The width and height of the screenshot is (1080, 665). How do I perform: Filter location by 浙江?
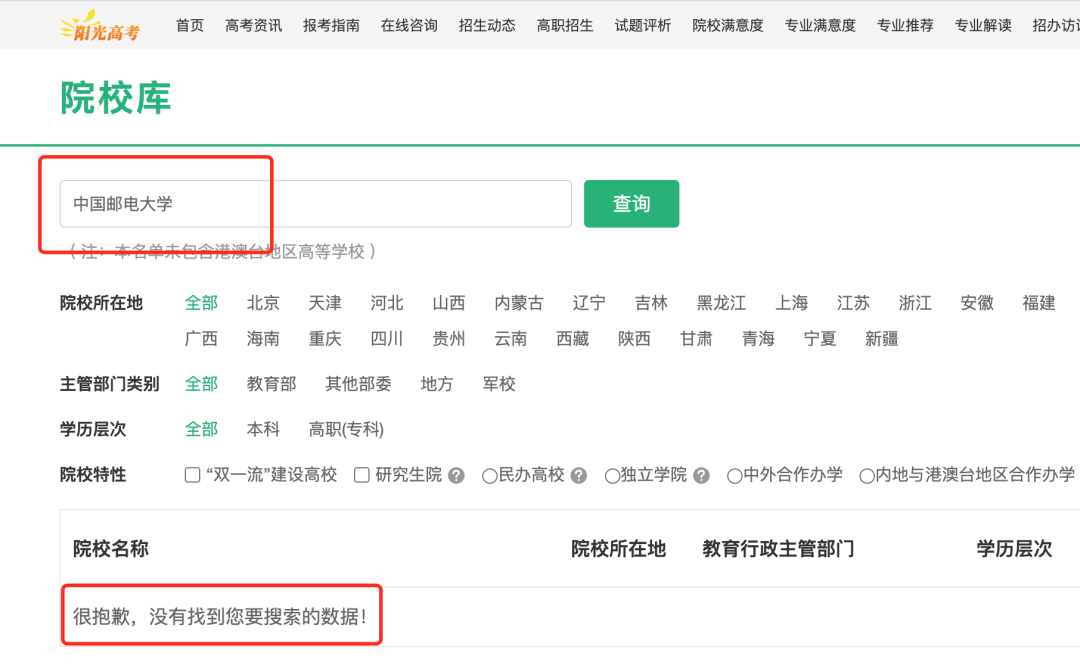click(x=915, y=303)
